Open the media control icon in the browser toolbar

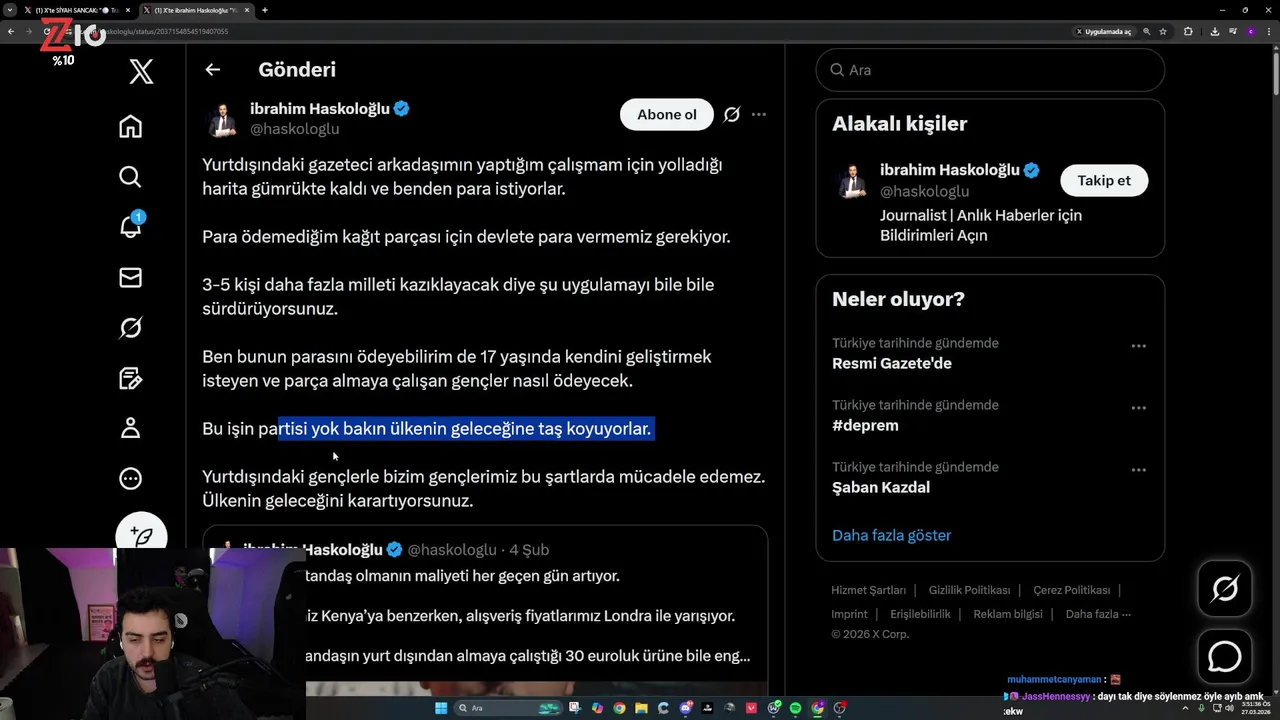click(x=1233, y=32)
